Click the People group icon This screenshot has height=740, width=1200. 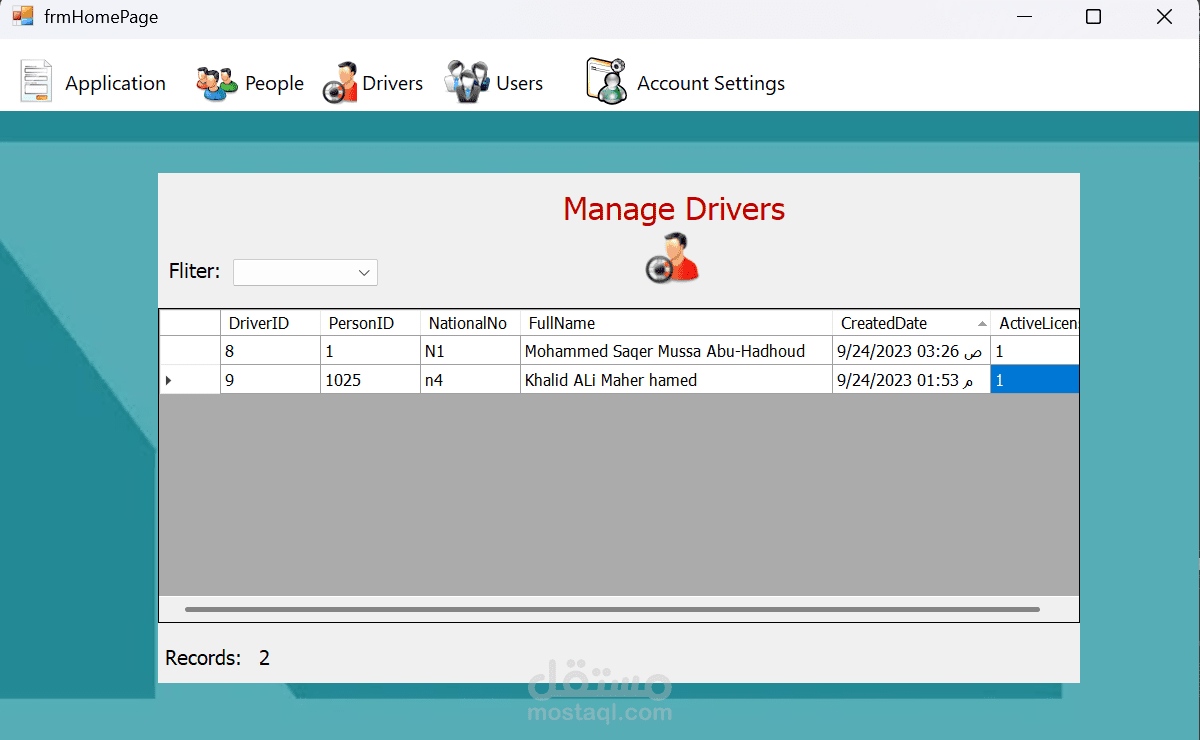[216, 83]
